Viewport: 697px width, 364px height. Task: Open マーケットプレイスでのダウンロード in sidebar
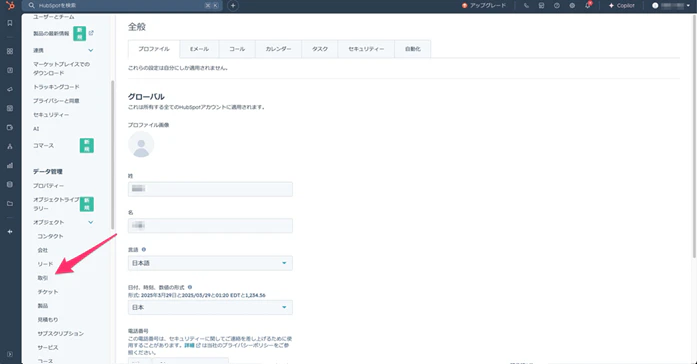click(61, 68)
